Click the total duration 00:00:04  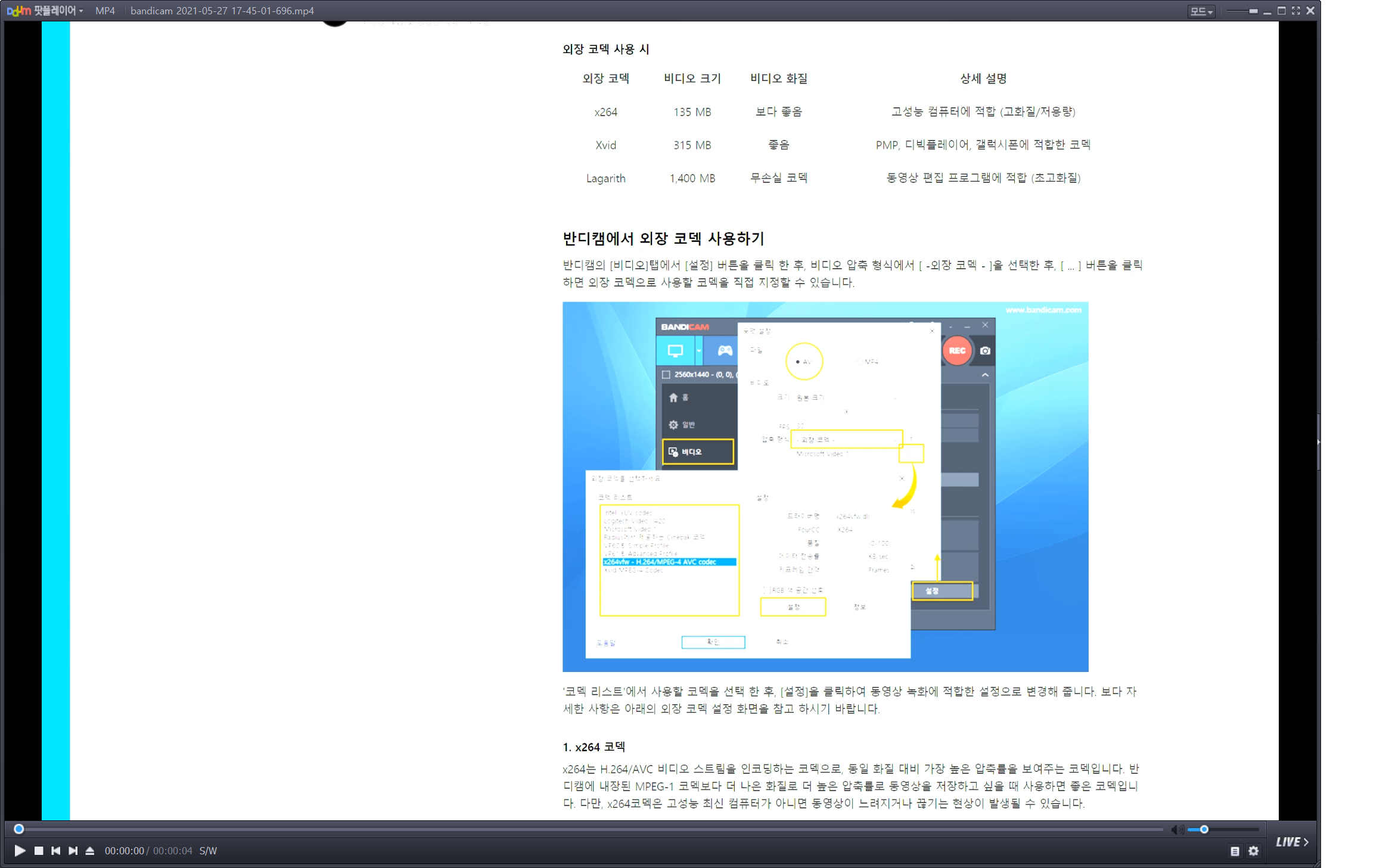(x=173, y=851)
